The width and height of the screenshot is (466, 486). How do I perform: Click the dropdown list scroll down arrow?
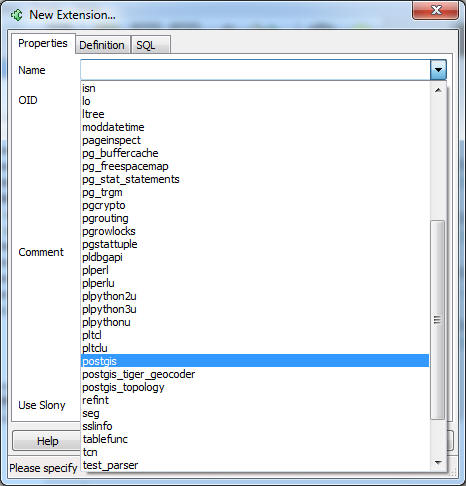point(438,462)
